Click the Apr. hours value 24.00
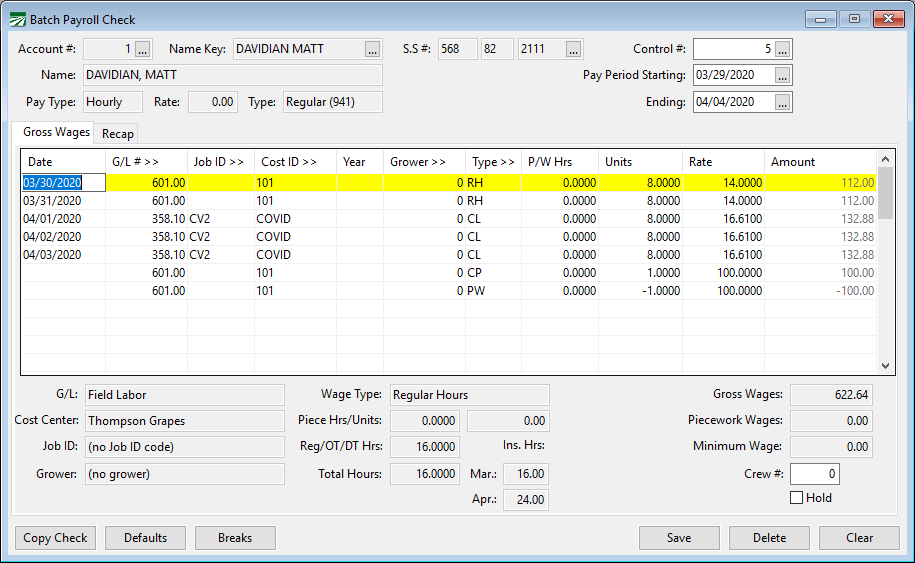Screen dimensions: 915x563 point(526,500)
